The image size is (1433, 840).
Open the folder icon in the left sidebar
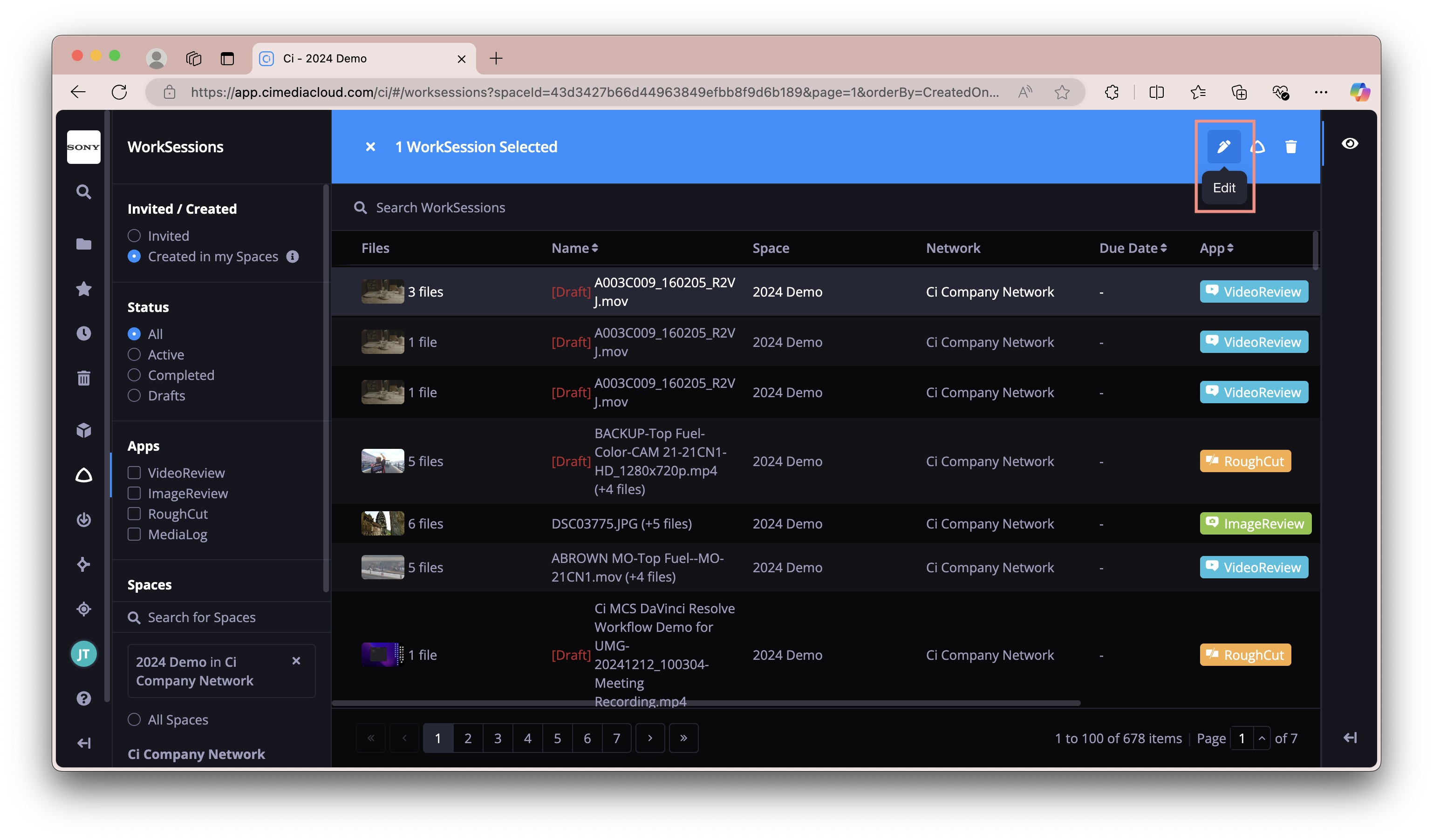click(83, 244)
